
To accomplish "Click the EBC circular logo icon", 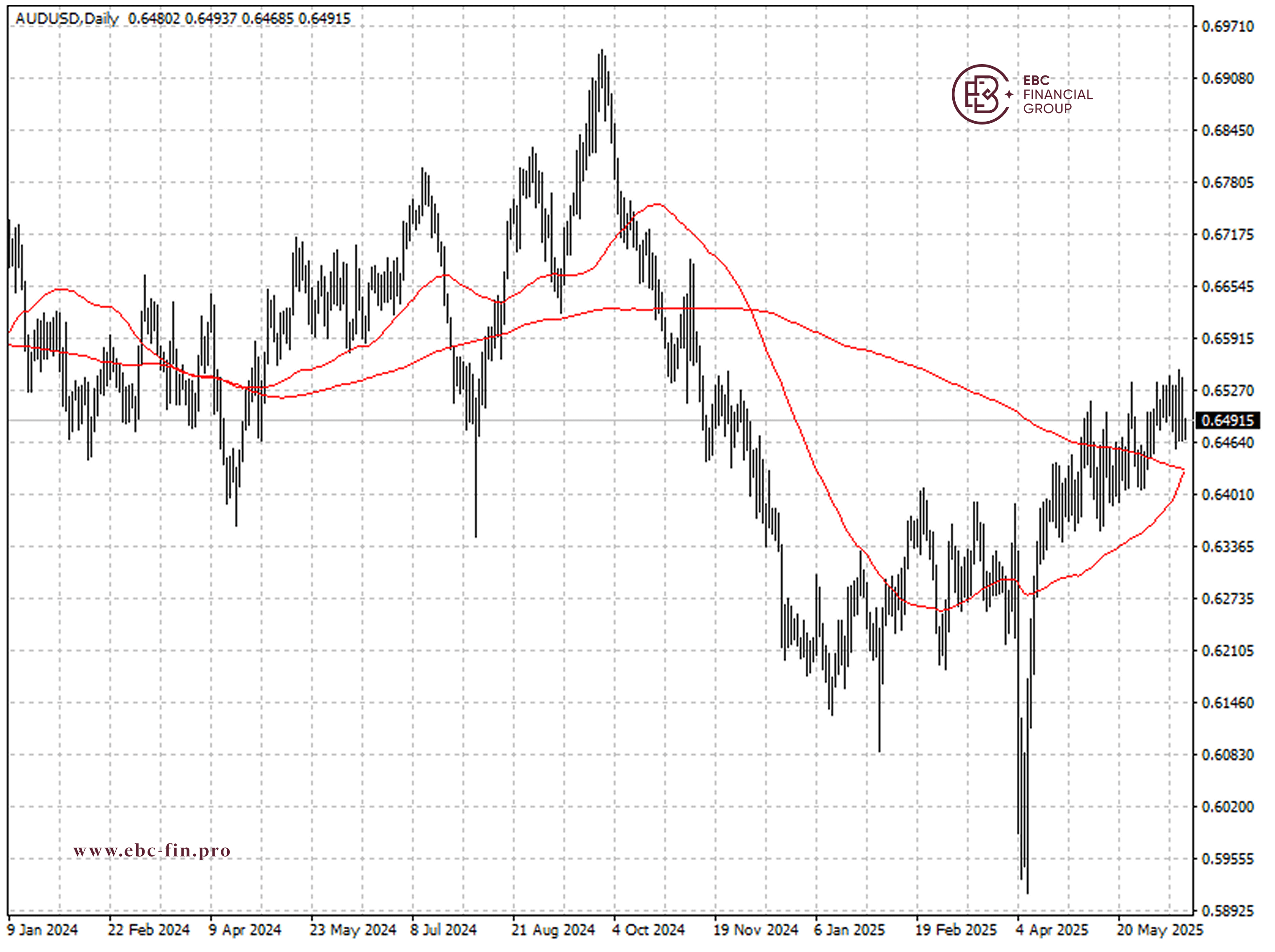I will tap(982, 94).
